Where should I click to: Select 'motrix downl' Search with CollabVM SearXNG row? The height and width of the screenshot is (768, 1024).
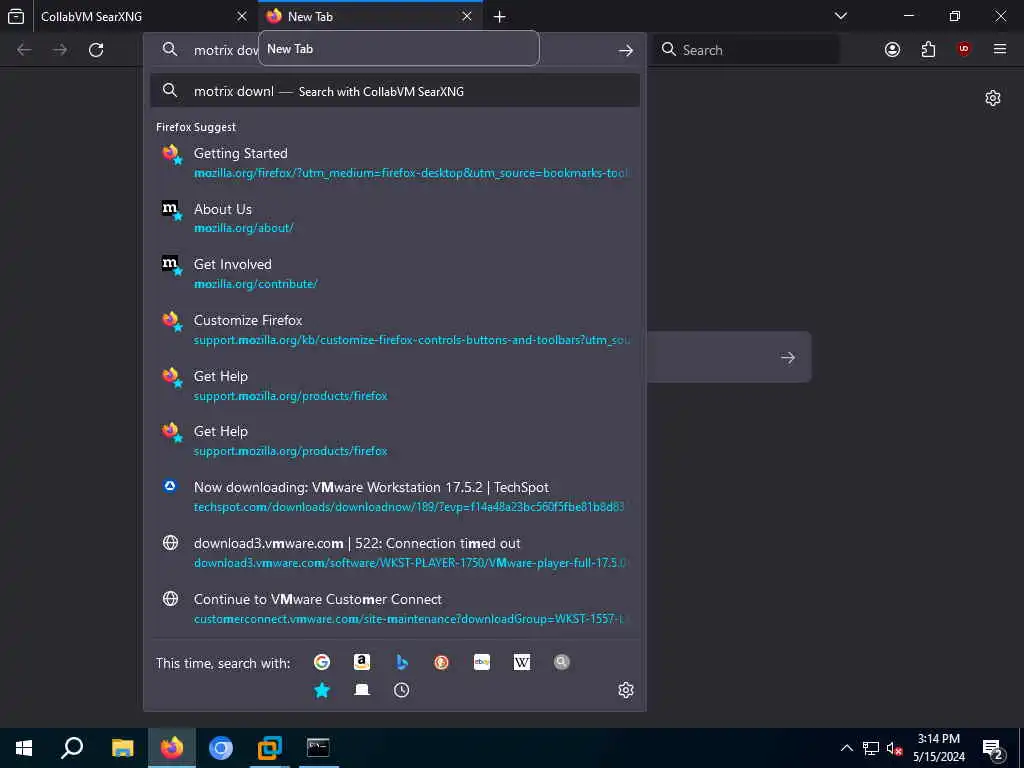point(395,91)
